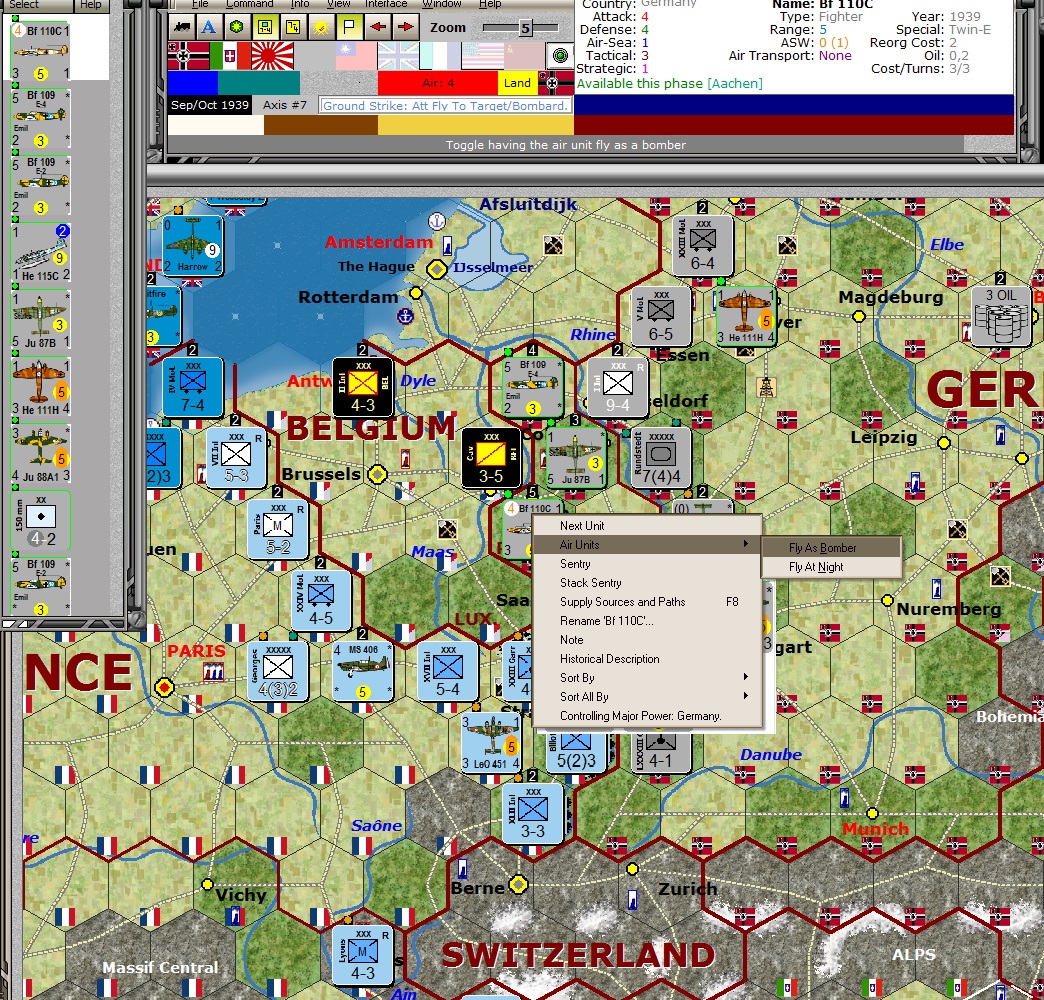Toggle the yellow 74 counter toolbar button

pos(293,27)
